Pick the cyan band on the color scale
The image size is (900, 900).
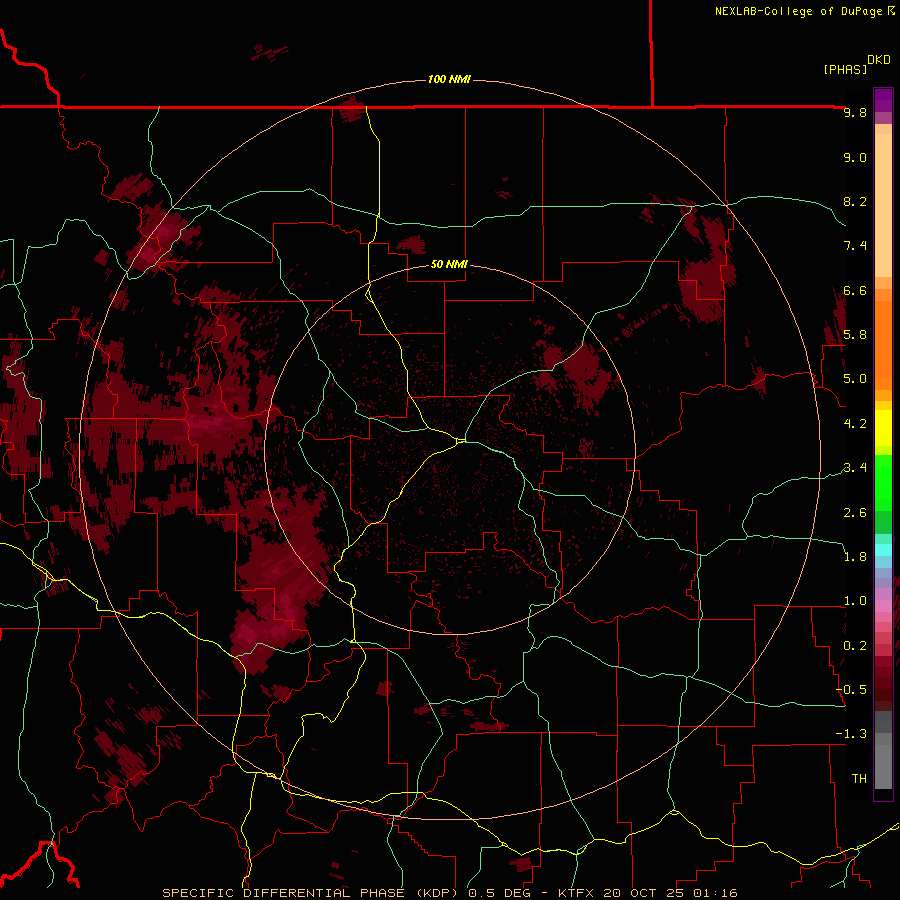tap(883, 549)
